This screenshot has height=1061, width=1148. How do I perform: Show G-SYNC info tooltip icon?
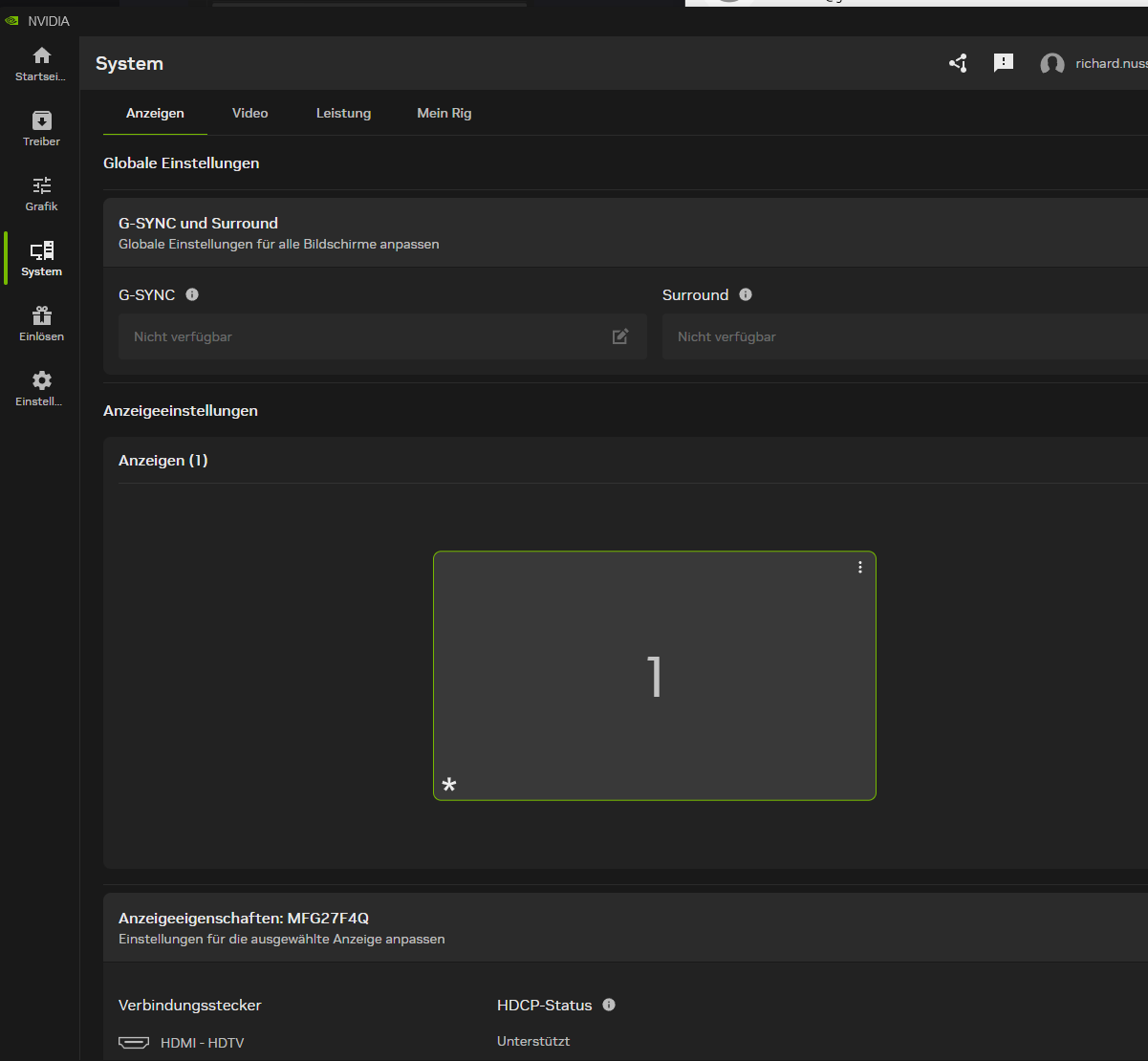(x=192, y=294)
